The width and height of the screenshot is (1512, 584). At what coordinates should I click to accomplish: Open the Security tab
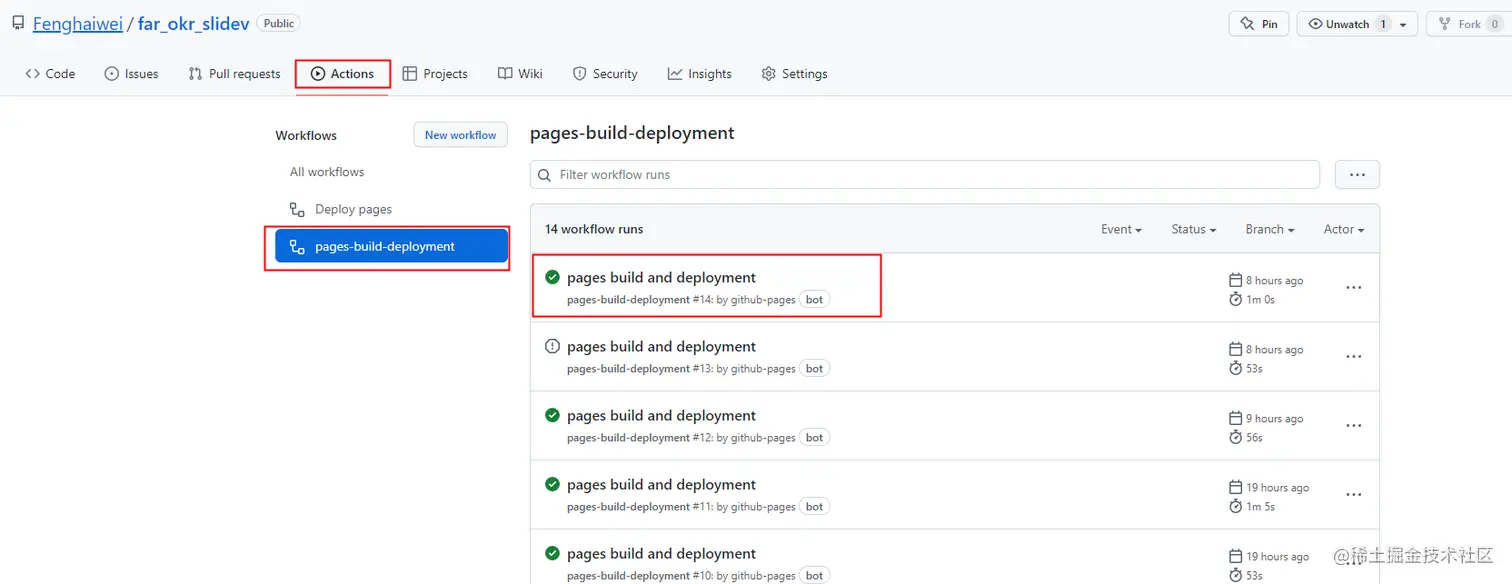(605, 74)
